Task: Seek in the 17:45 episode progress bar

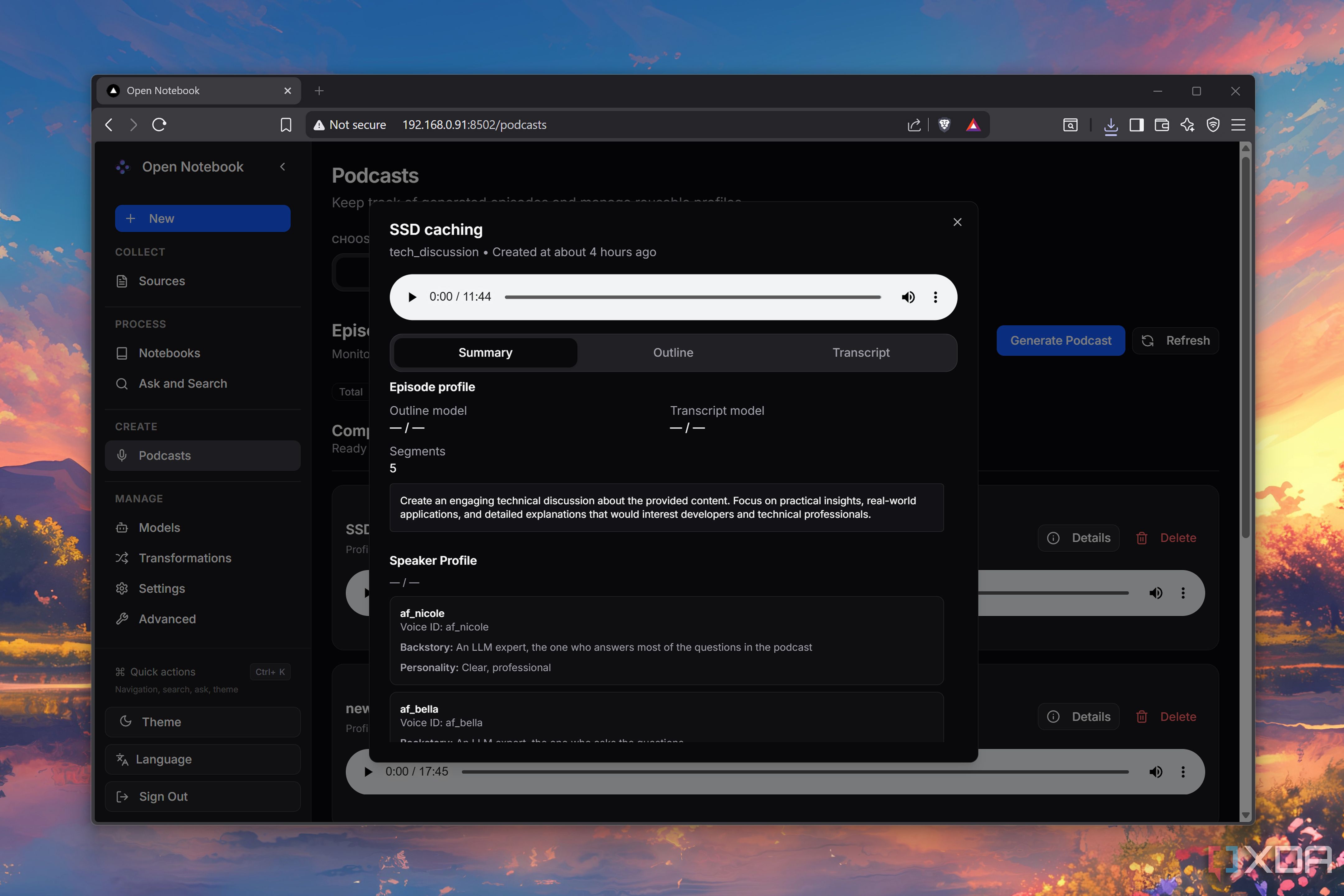Action: (x=795, y=772)
